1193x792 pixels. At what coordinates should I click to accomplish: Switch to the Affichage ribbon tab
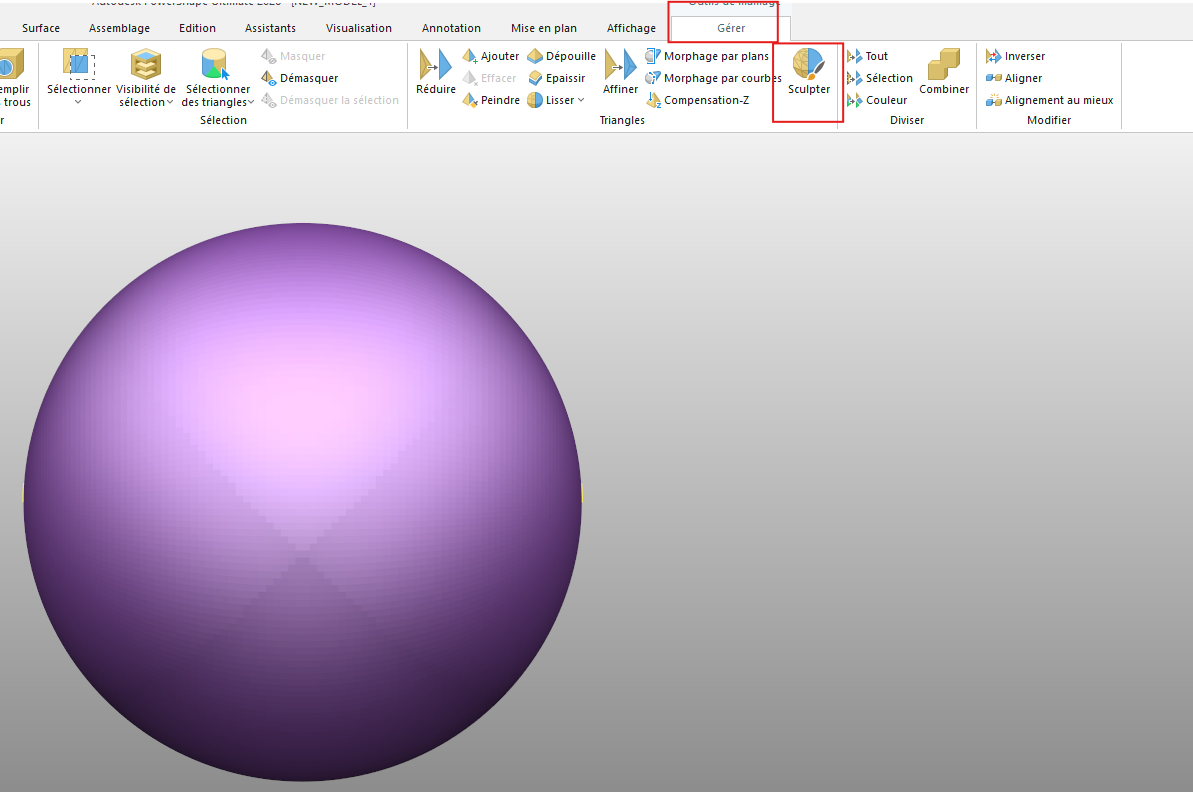(631, 28)
